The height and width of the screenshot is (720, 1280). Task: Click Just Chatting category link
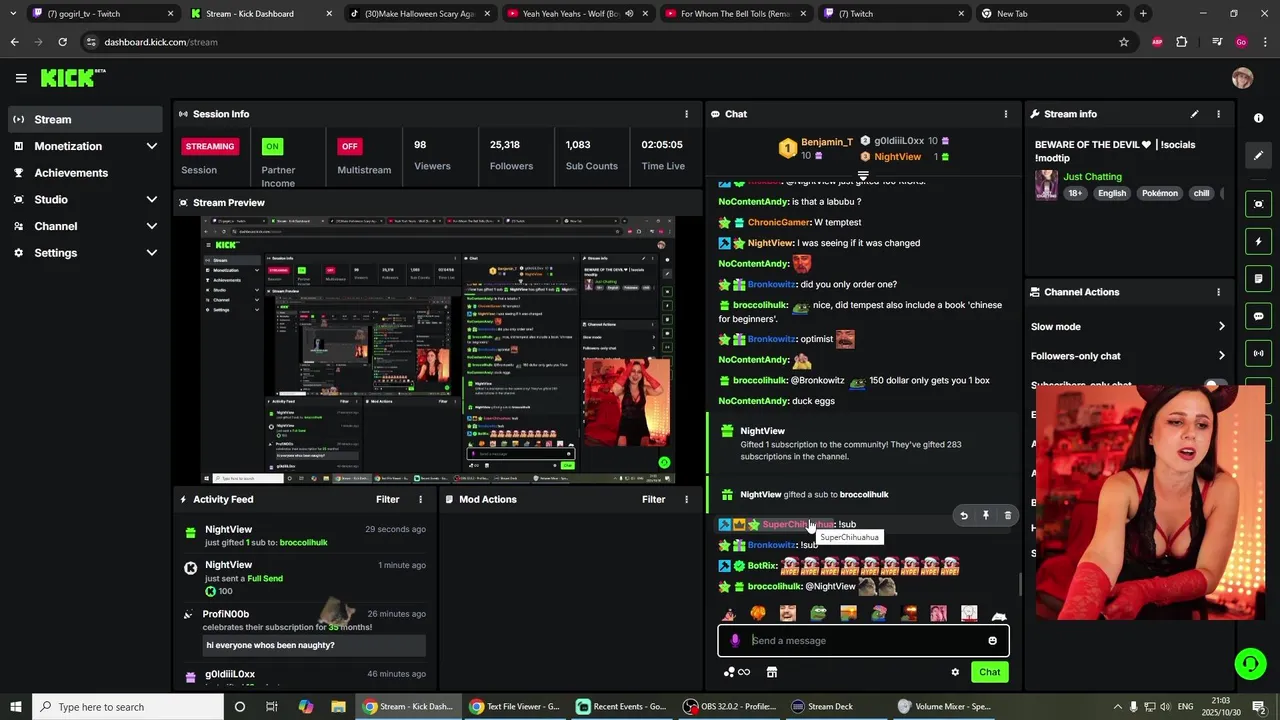[x=1093, y=177]
